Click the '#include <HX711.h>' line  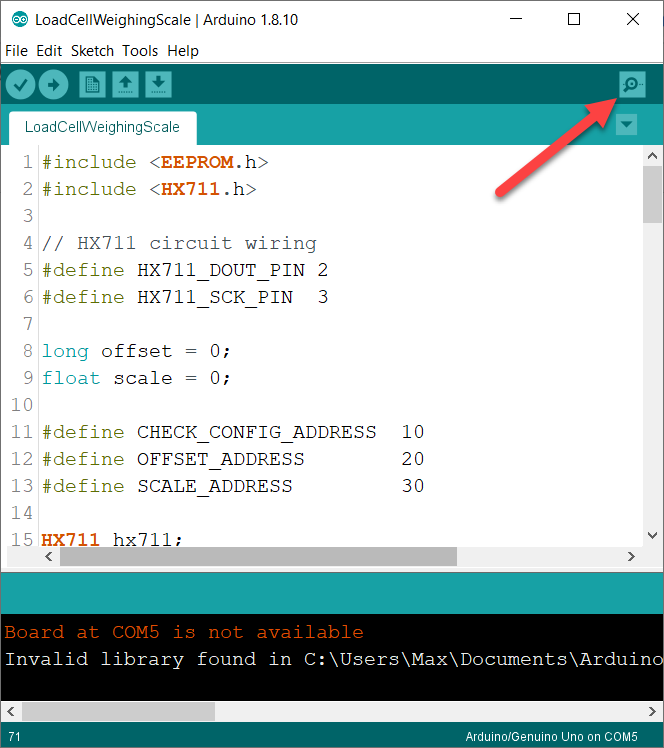149,189
